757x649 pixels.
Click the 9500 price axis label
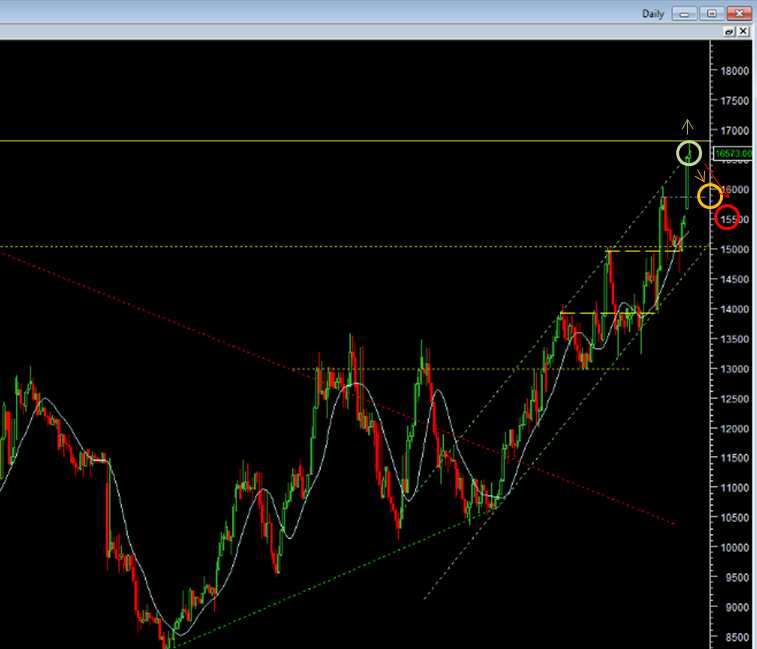pos(737,578)
